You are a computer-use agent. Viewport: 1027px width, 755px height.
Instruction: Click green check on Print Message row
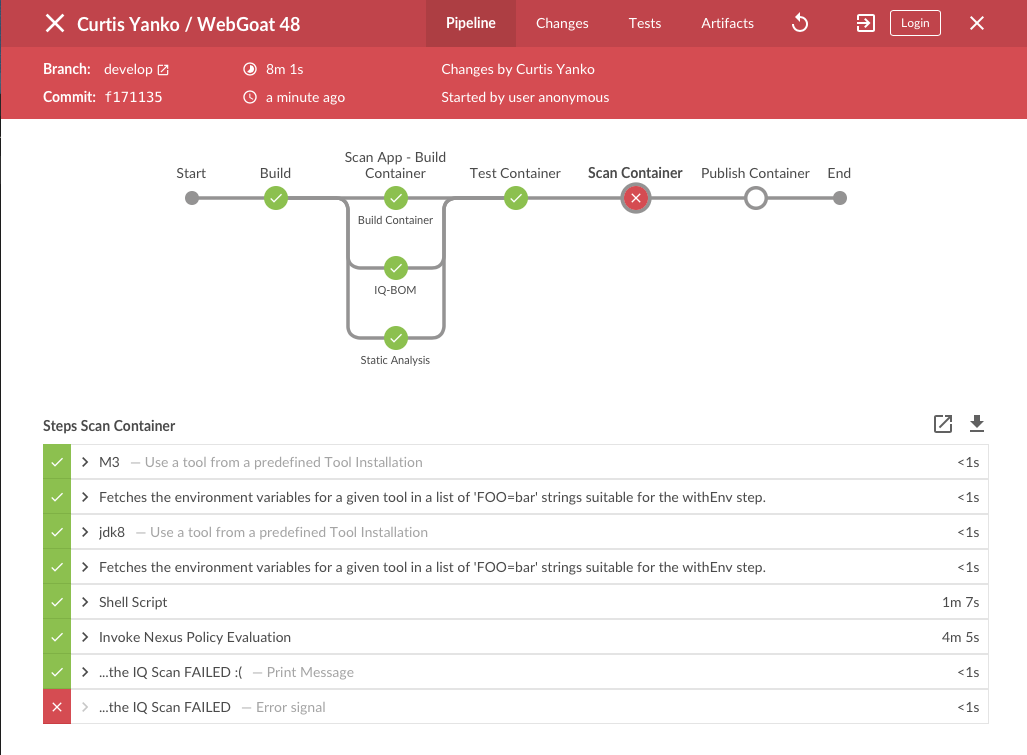coord(57,672)
